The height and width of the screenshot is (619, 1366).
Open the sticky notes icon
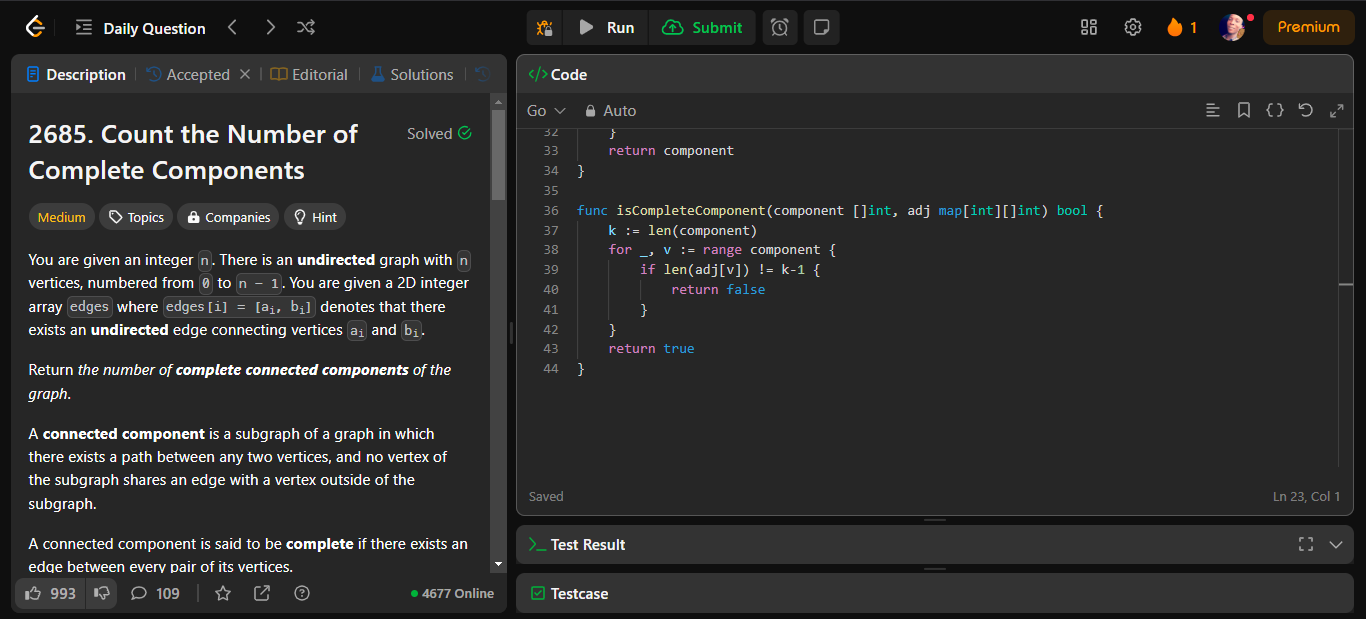(821, 28)
